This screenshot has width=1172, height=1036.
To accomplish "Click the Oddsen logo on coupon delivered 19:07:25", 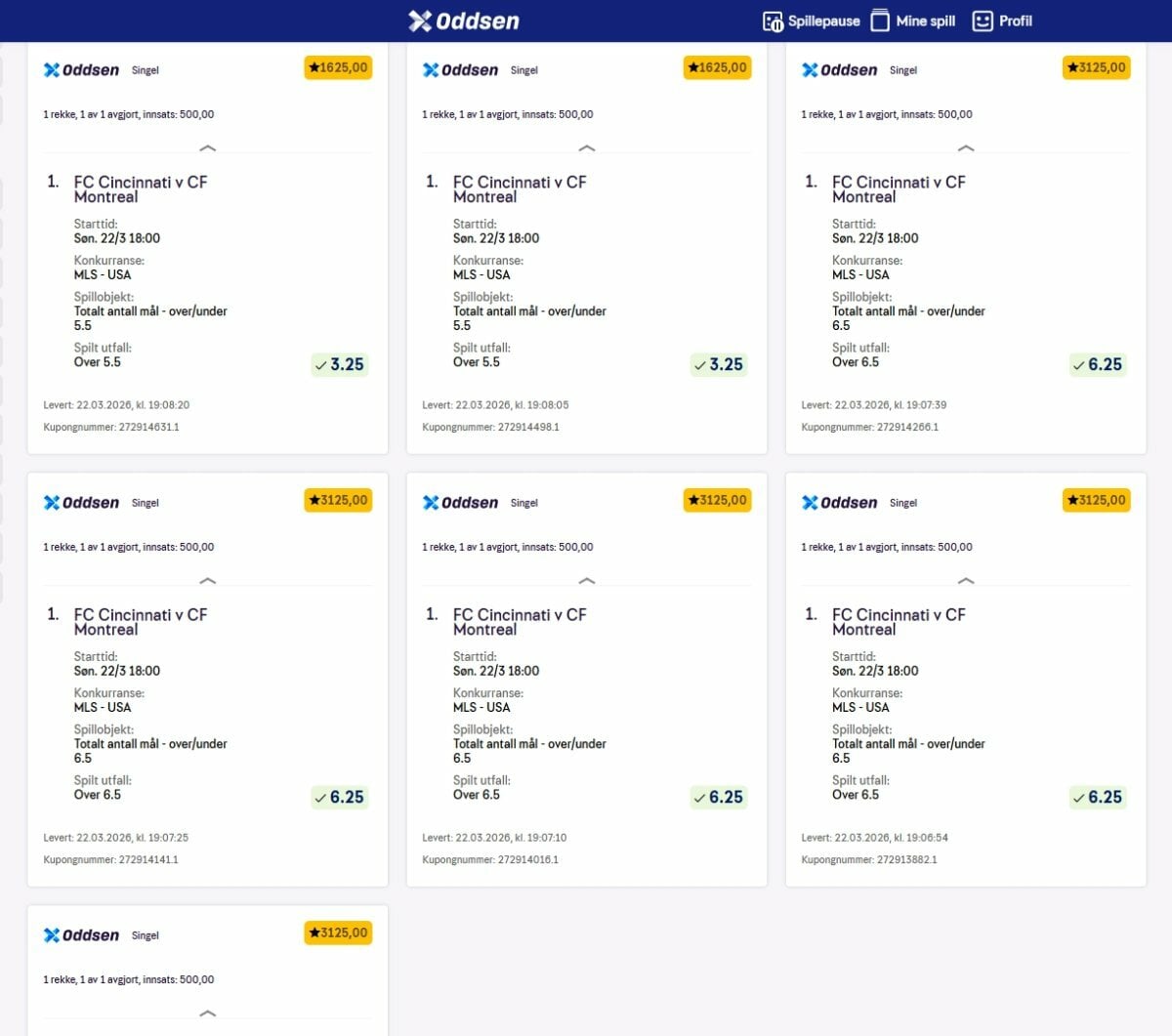I will pyautogui.click(x=81, y=502).
